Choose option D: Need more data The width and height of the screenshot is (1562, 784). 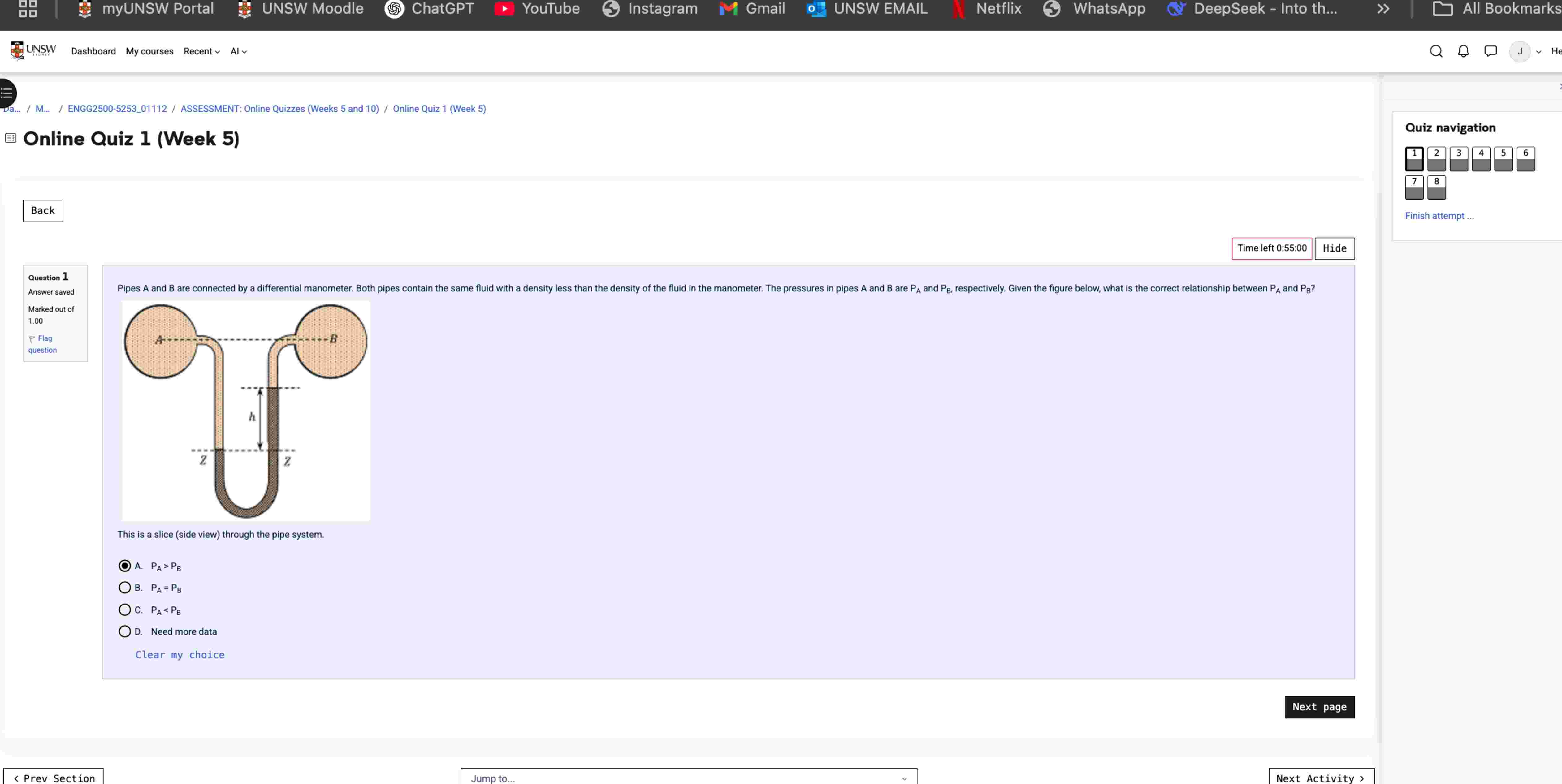coord(124,631)
